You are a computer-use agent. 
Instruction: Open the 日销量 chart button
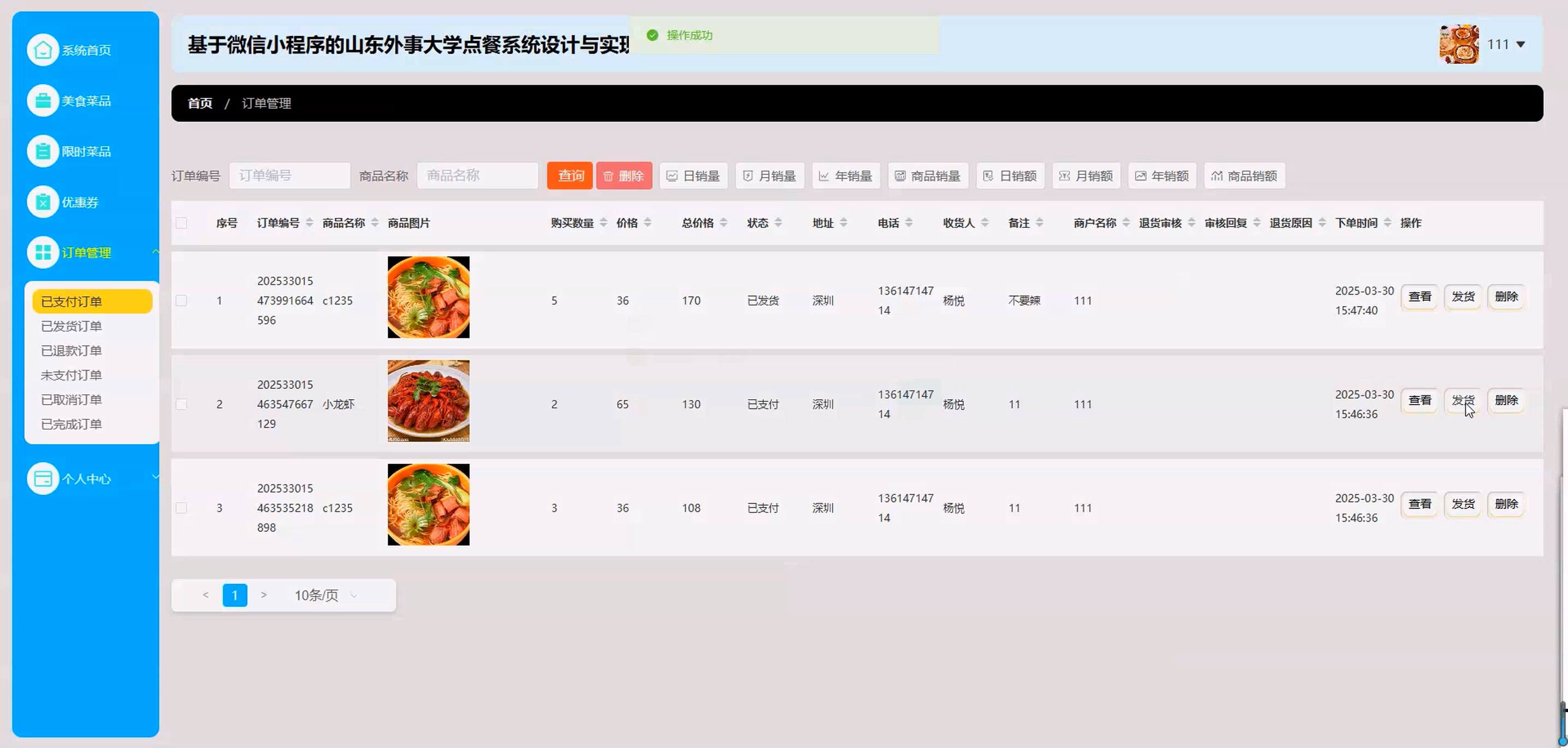click(693, 176)
